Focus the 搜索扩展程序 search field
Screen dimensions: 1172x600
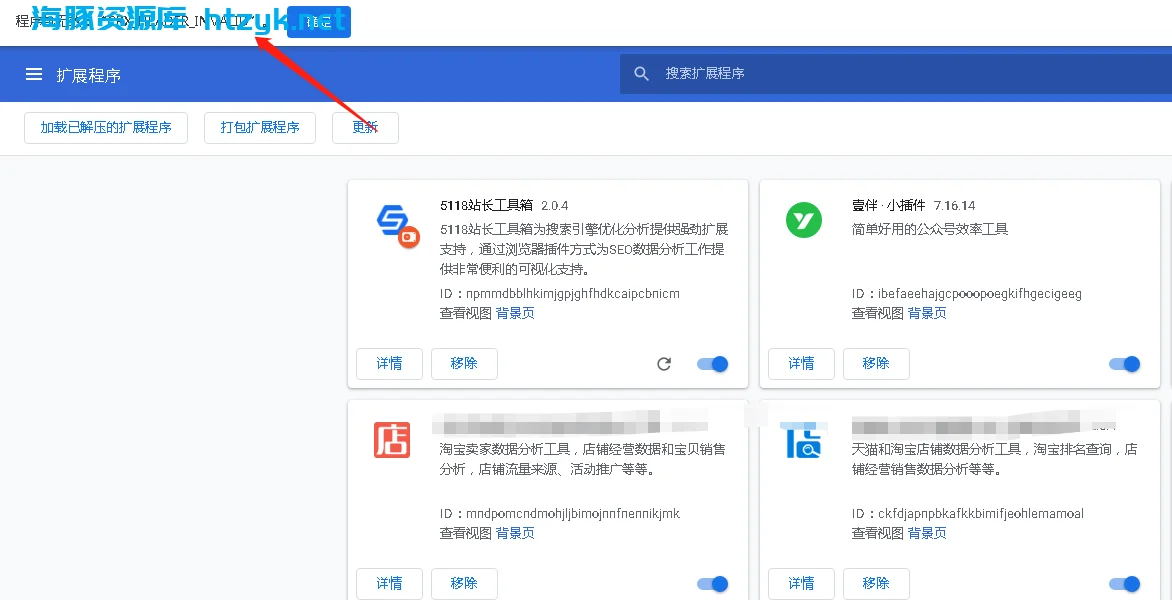895,73
